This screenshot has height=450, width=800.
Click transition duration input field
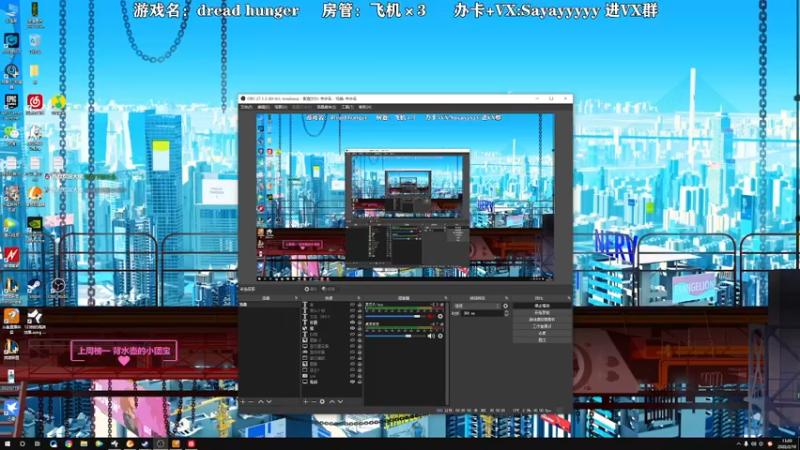482,313
